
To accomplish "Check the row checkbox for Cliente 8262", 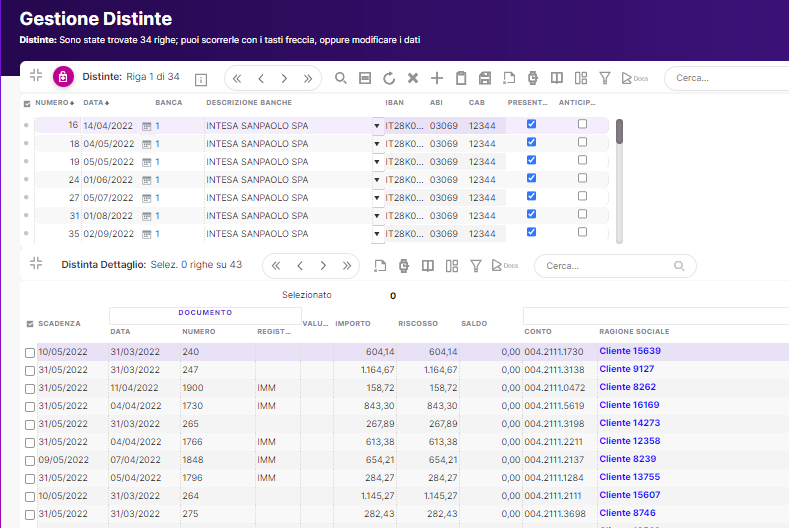I will pyautogui.click(x=30, y=389).
